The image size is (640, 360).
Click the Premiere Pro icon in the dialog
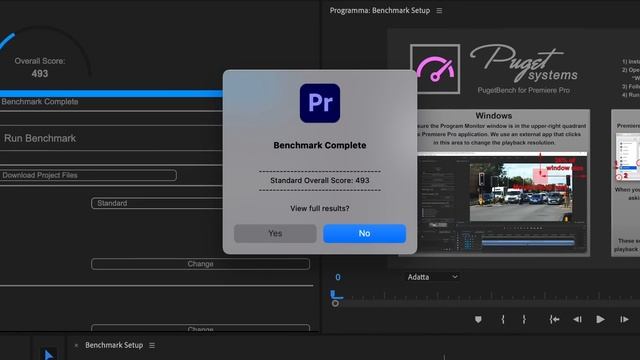[320, 103]
